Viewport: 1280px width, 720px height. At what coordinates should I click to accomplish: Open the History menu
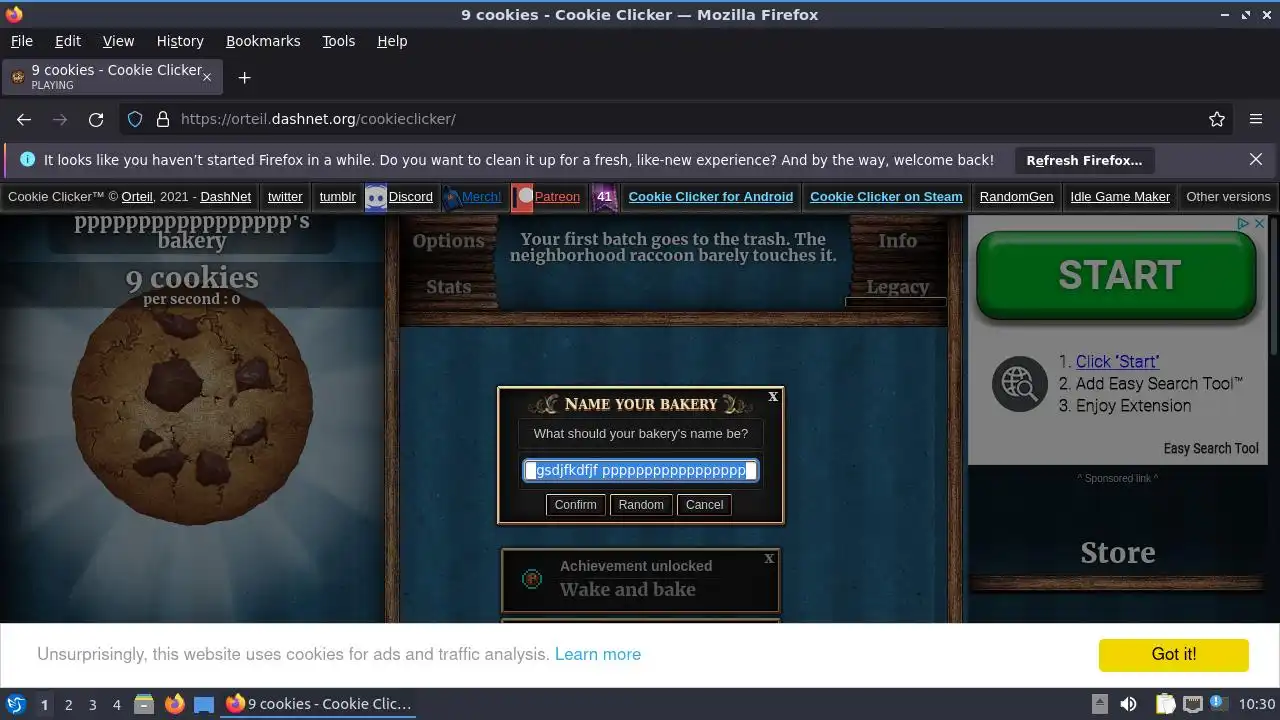tap(180, 41)
